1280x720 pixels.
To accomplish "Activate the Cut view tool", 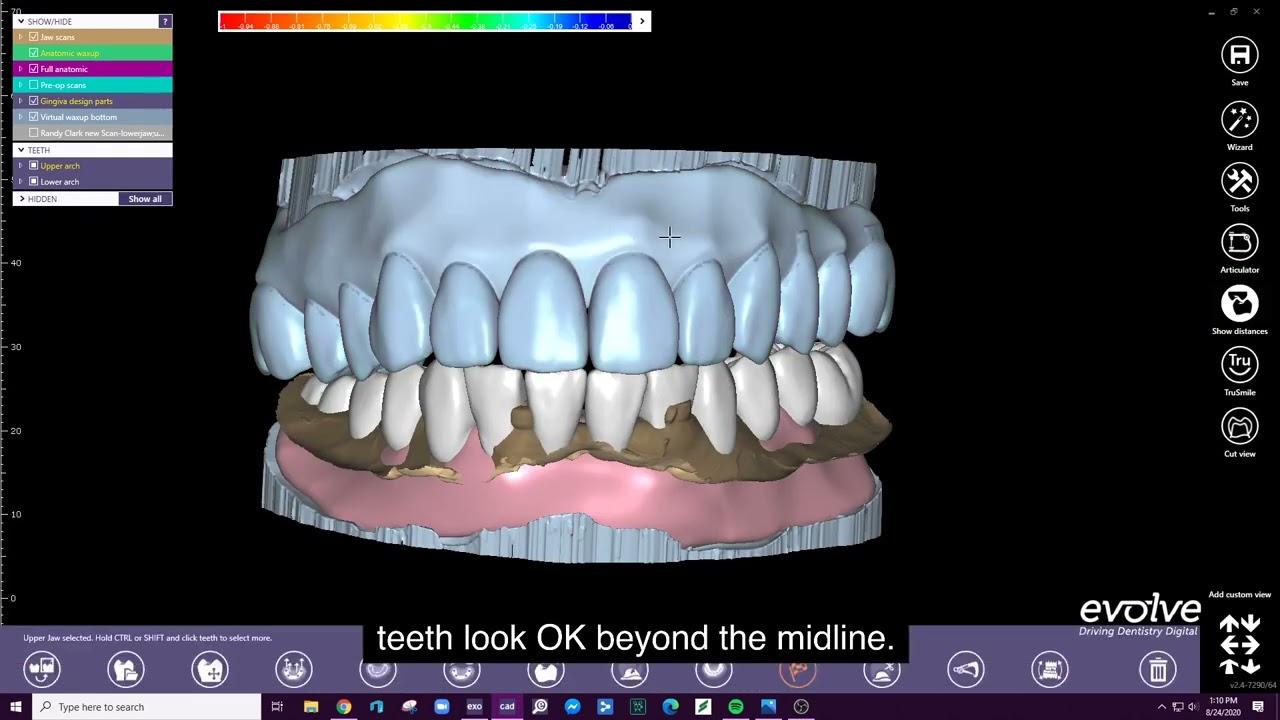I will point(1239,427).
